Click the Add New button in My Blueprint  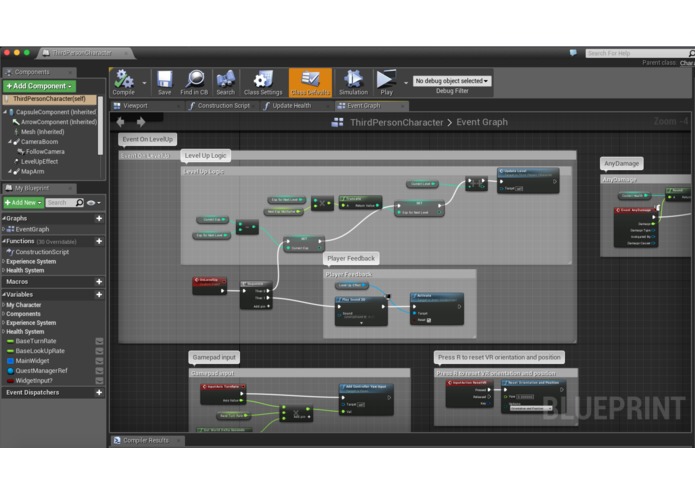click(x=23, y=202)
